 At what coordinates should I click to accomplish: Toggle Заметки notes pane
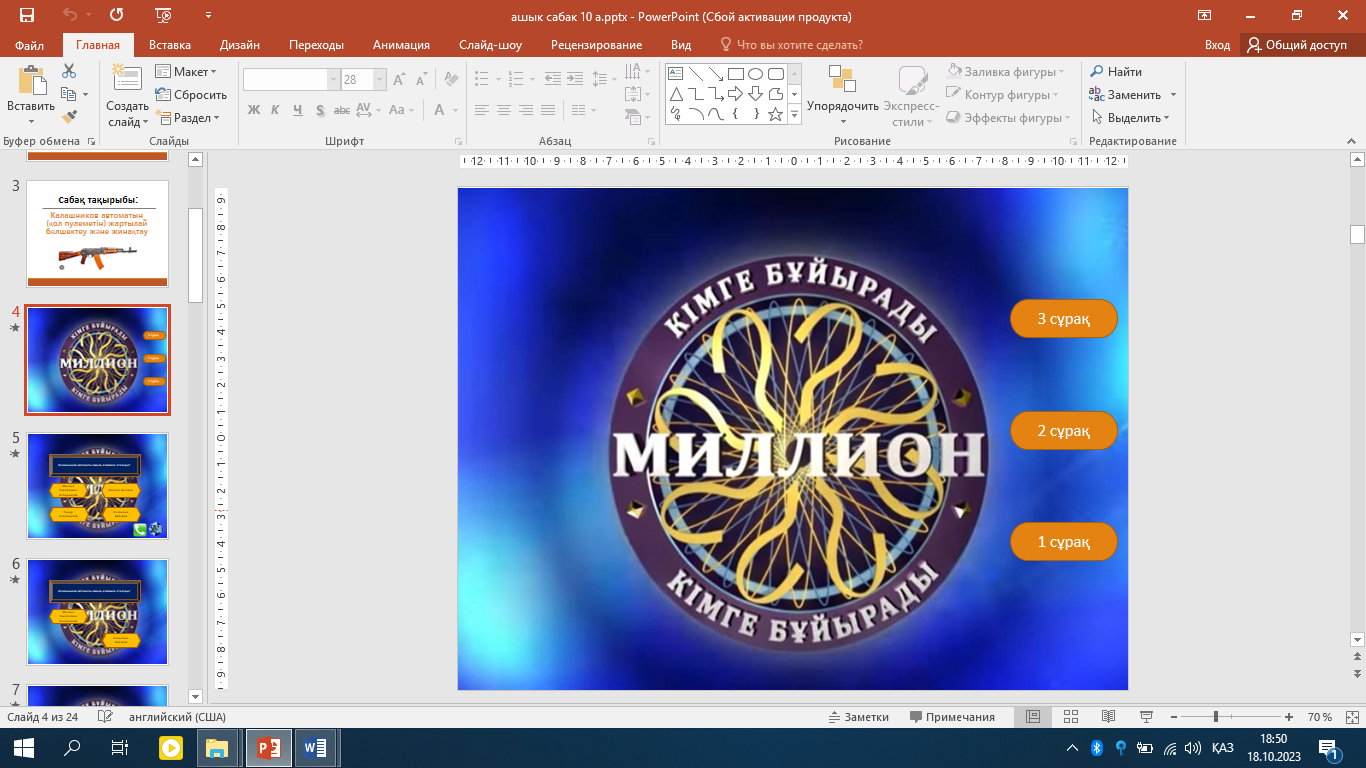click(858, 717)
